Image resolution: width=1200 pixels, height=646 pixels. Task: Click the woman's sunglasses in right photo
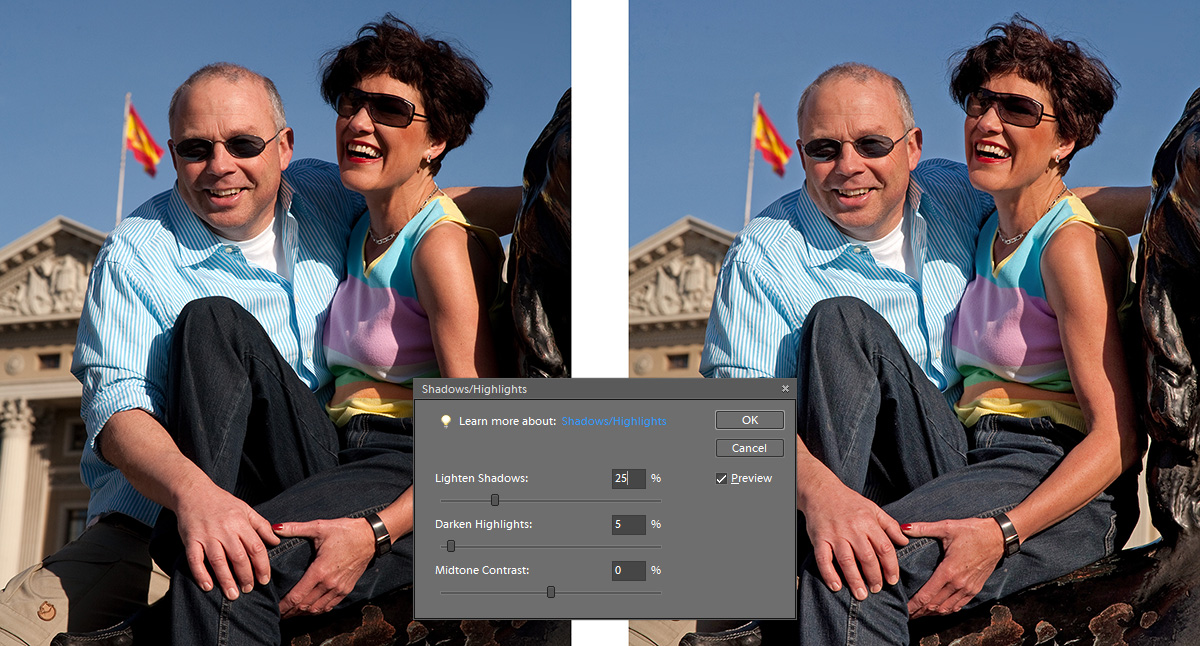click(x=1008, y=108)
